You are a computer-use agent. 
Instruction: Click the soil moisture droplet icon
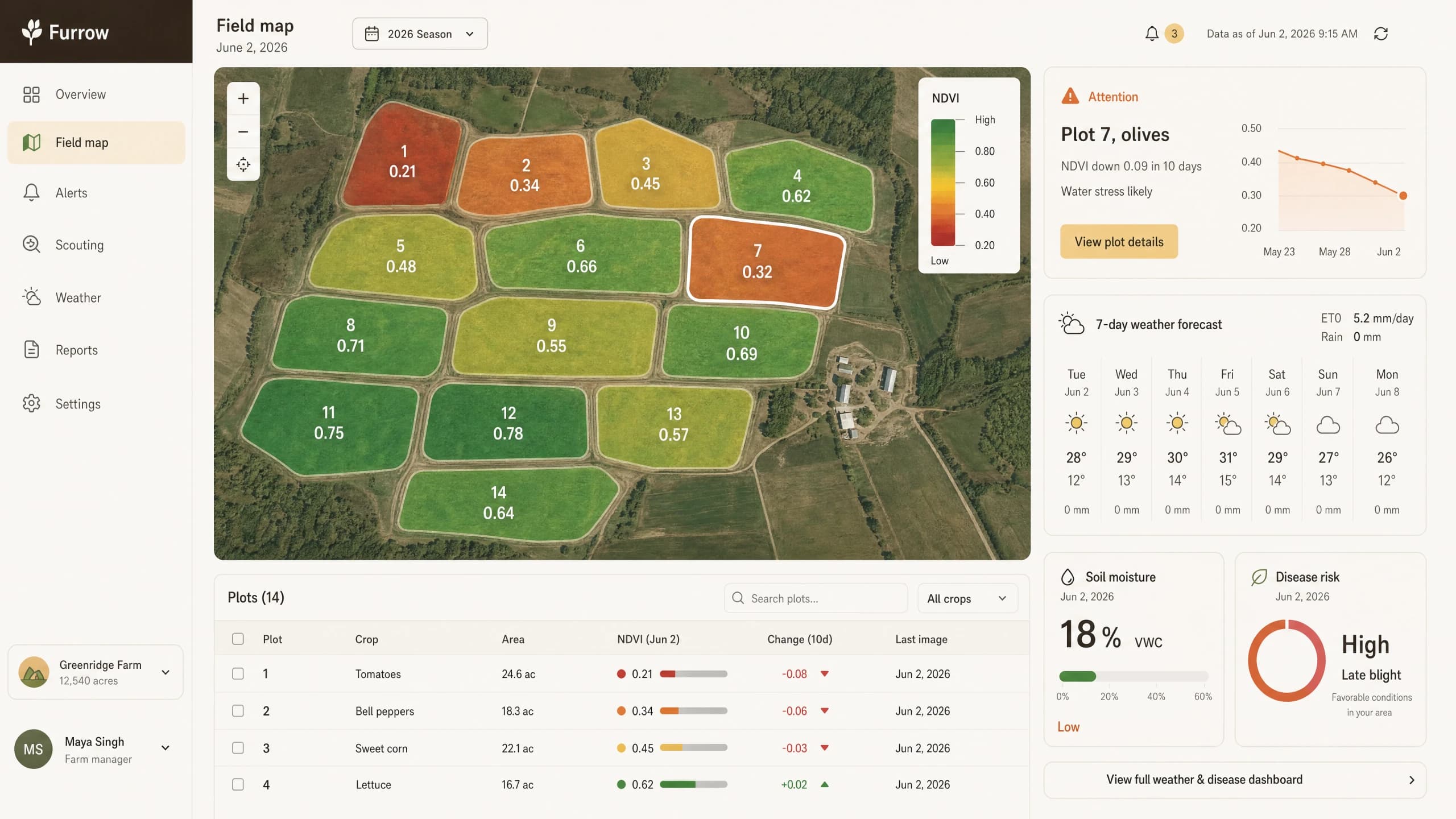click(x=1068, y=577)
